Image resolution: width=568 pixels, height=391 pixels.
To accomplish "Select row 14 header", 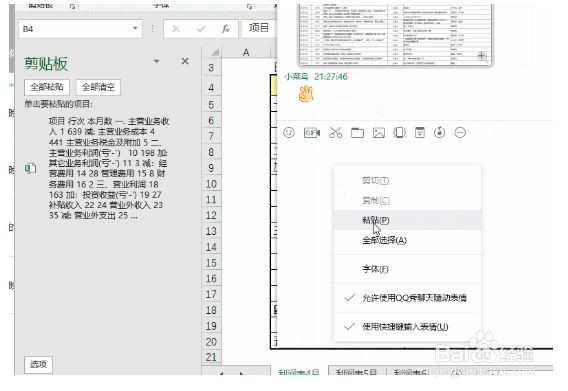I will 211,247.
